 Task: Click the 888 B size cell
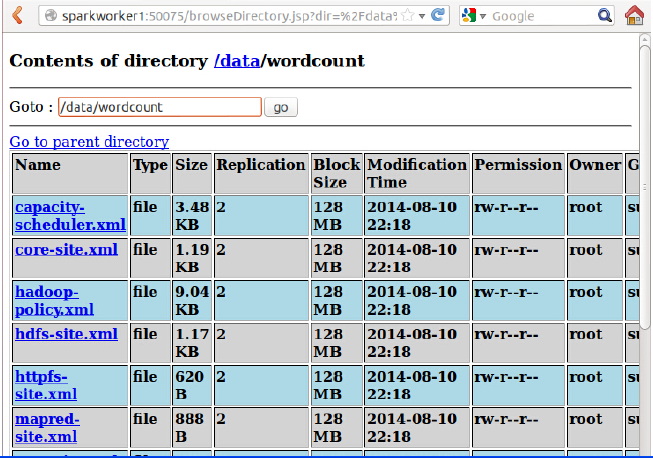192,428
